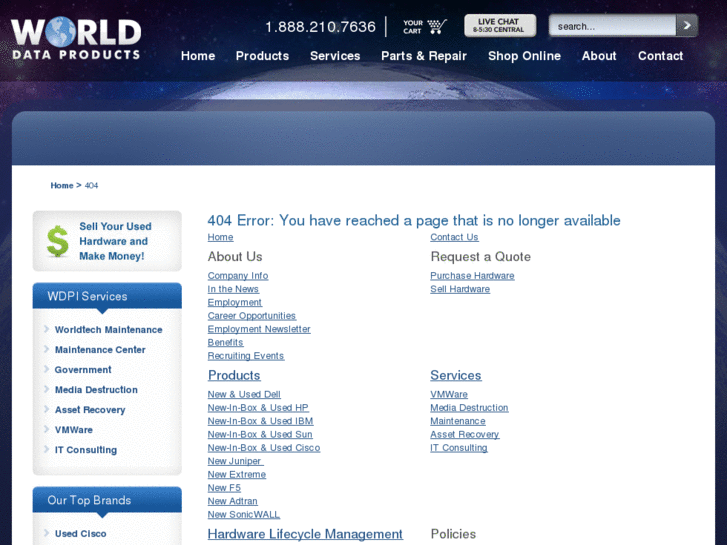The height and width of the screenshot is (545, 727).
Task: Open the Recruiting Events link
Action: (x=246, y=356)
